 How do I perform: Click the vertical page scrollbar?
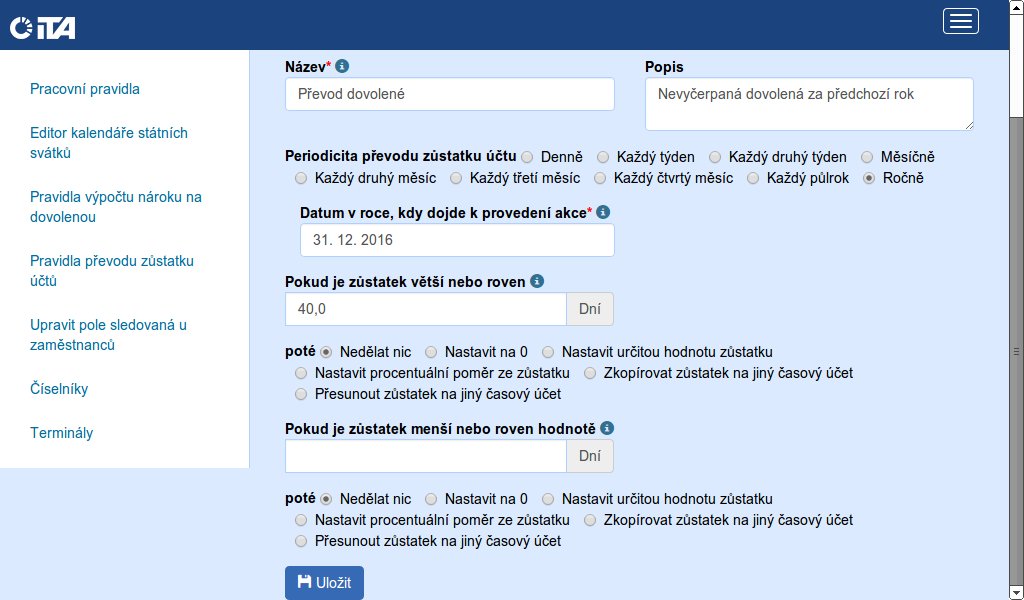point(1016,350)
